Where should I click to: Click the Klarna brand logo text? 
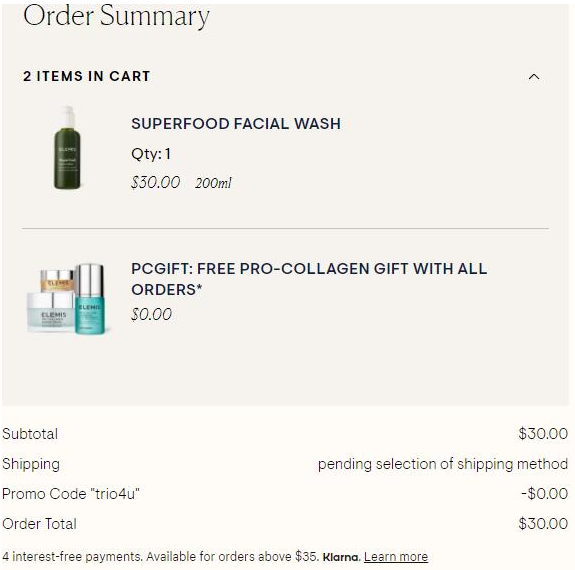(x=341, y=557)
